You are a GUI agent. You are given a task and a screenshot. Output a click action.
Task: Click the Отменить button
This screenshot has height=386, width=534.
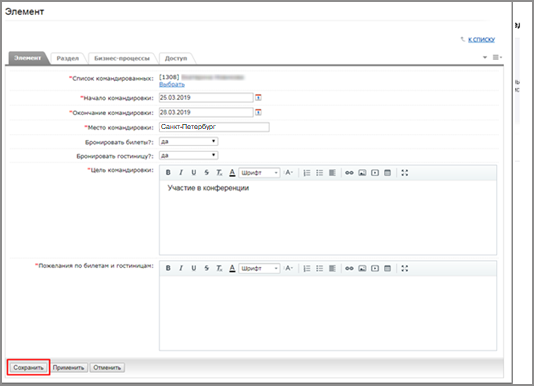pos(107,368)
